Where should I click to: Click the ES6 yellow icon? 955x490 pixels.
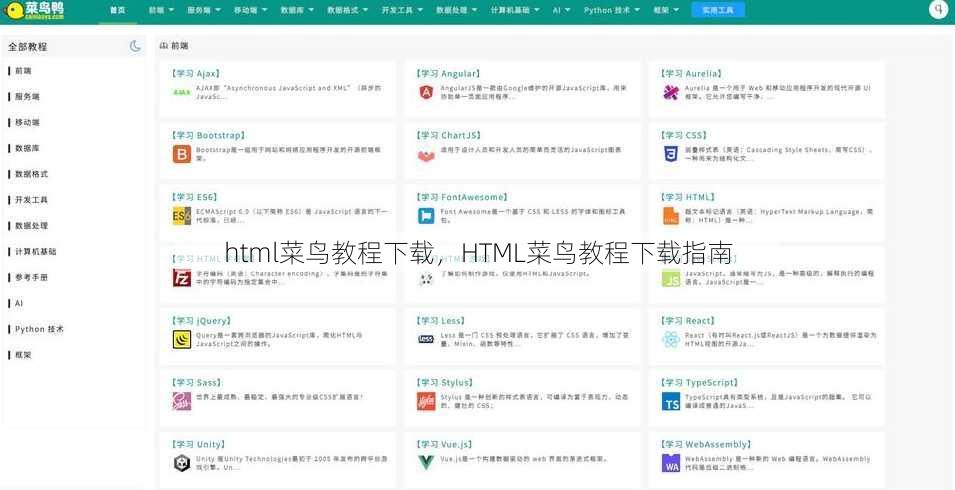tap(181, 216)
